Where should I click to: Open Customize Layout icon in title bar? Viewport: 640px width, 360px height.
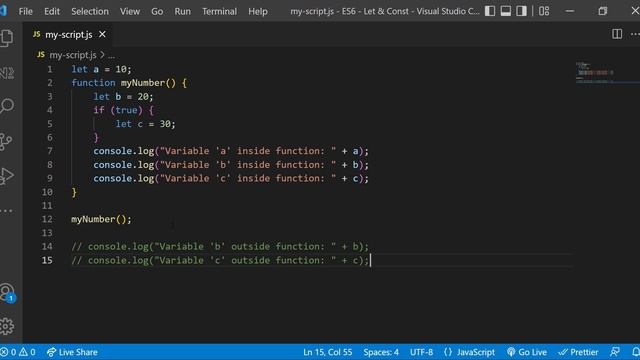click(x=544, y=11)
